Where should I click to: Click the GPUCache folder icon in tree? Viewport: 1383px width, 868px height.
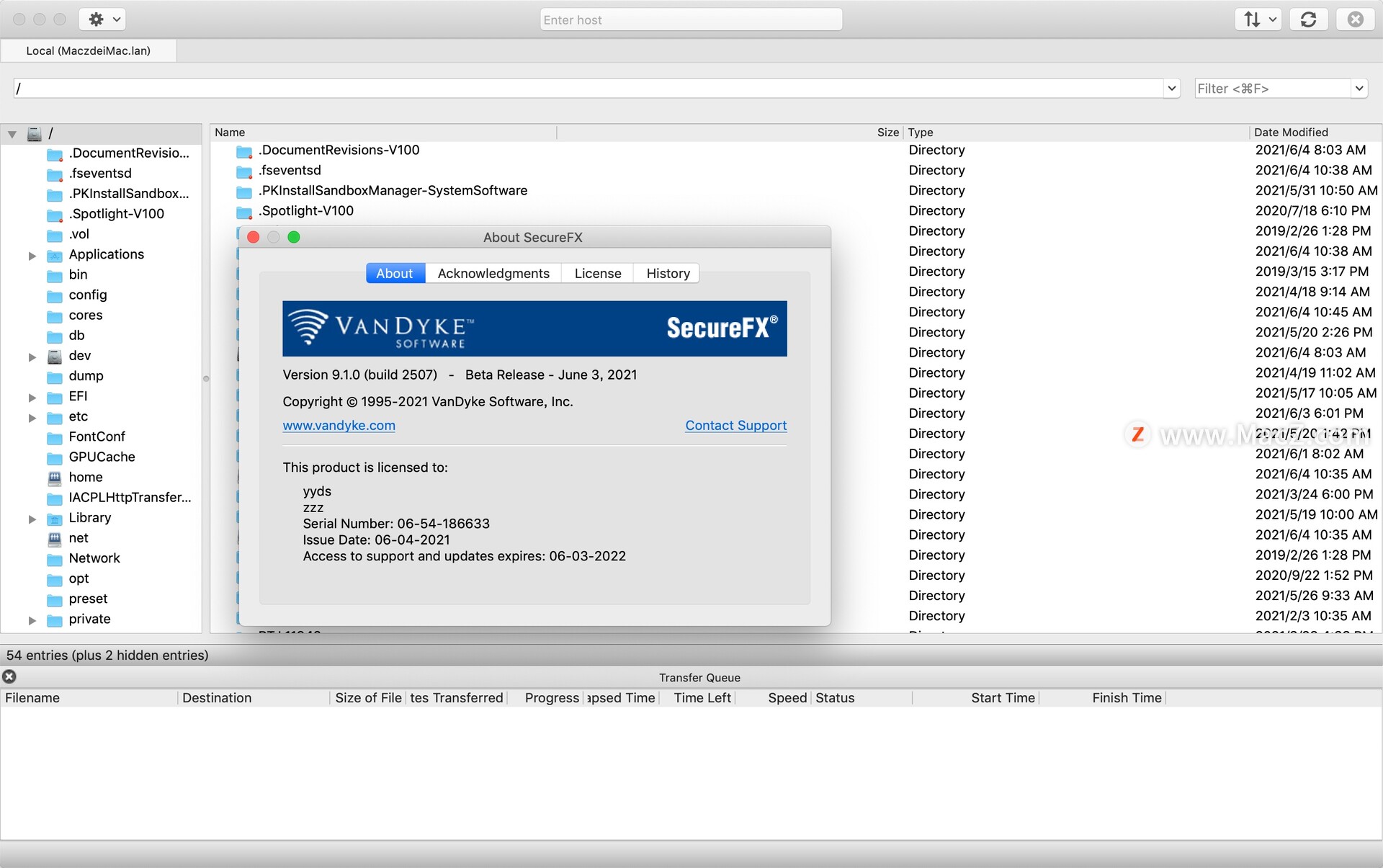(x=55, y=457)
